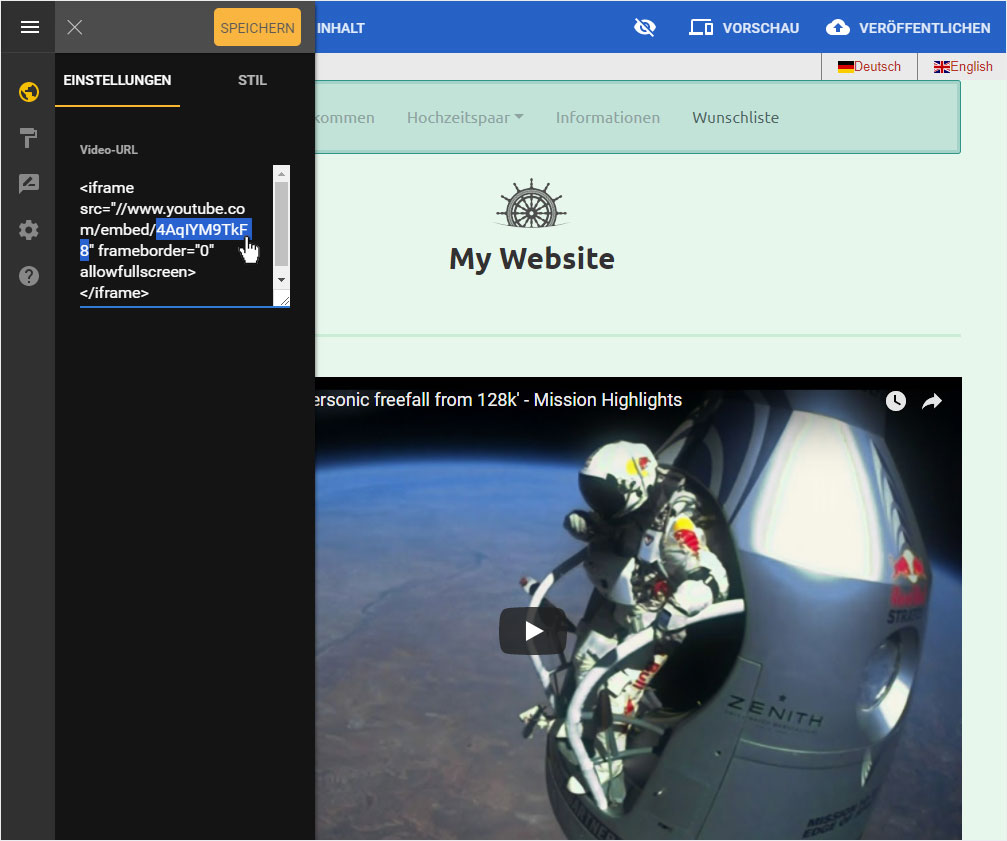Viewport: 1007px width, 841px height.
Task: Click the Watch later clock icon
Action: pyautogui.click(x=895, y=401)
